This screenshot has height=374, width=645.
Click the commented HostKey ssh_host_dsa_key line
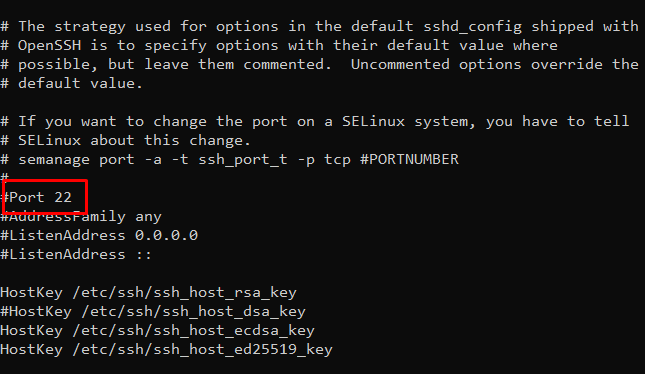(x=153, y=311)
